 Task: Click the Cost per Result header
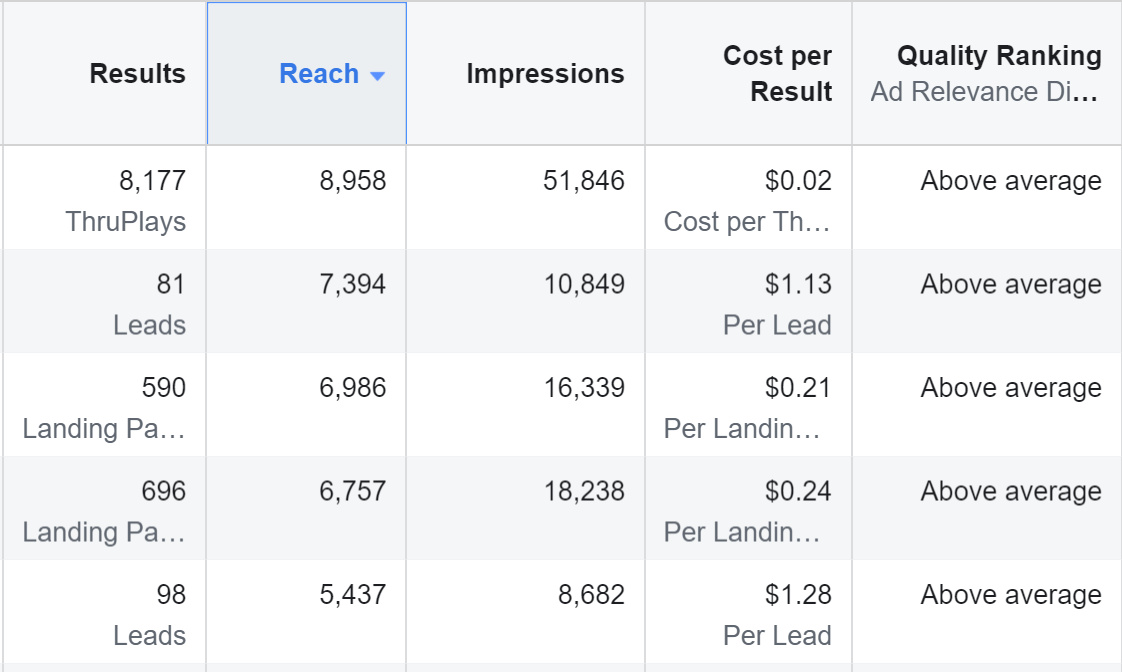(x=777, y=74)
